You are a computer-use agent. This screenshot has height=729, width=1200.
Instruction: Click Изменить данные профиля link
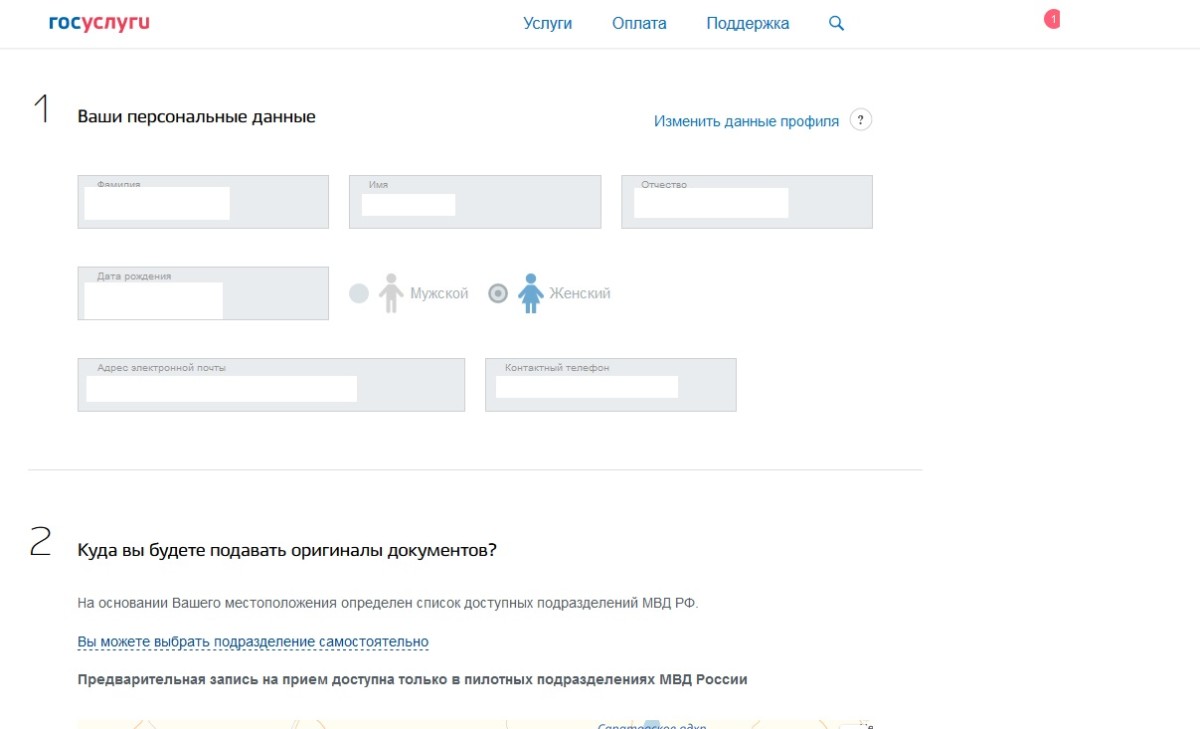coord(746,121)
